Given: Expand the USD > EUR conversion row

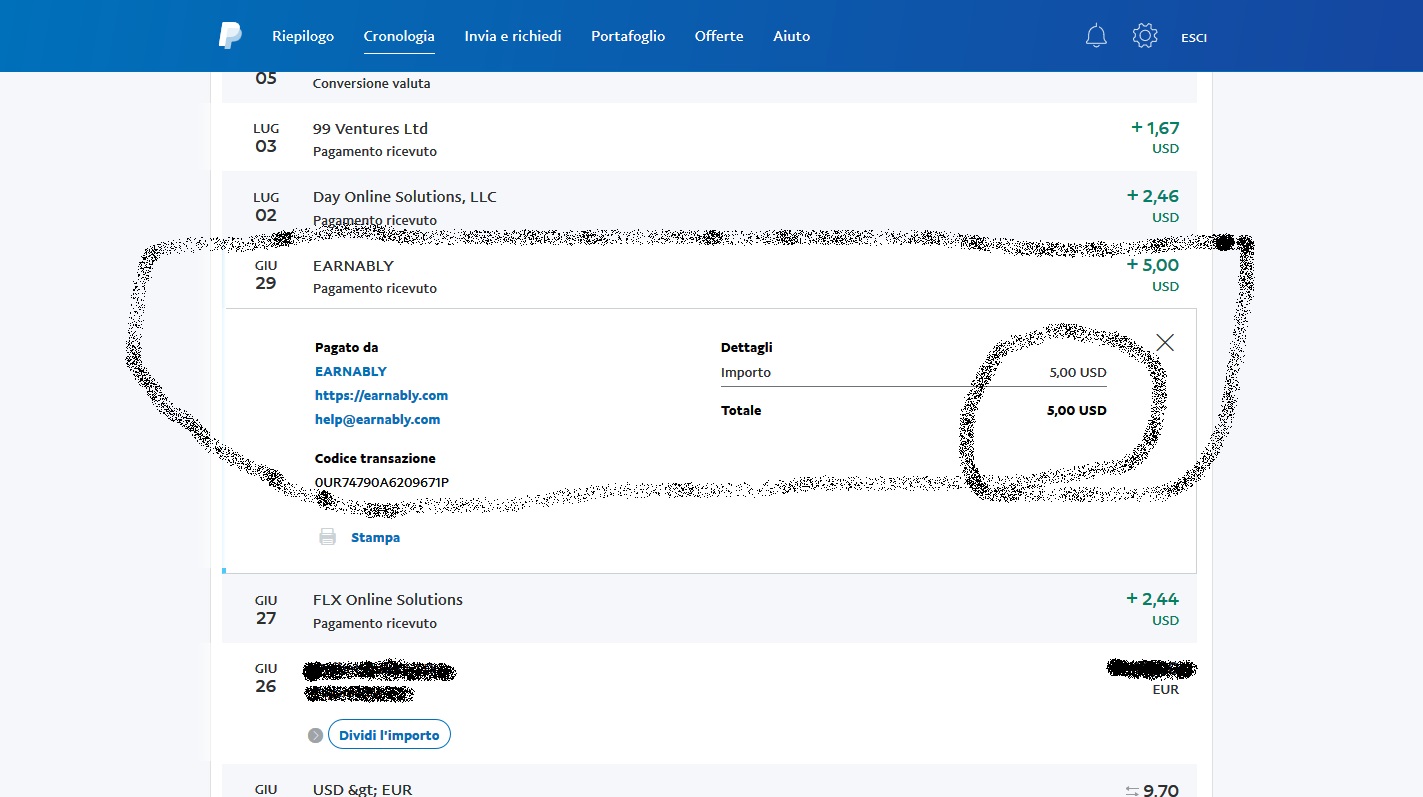Looking at the screenshot, I should coord(709,782).
